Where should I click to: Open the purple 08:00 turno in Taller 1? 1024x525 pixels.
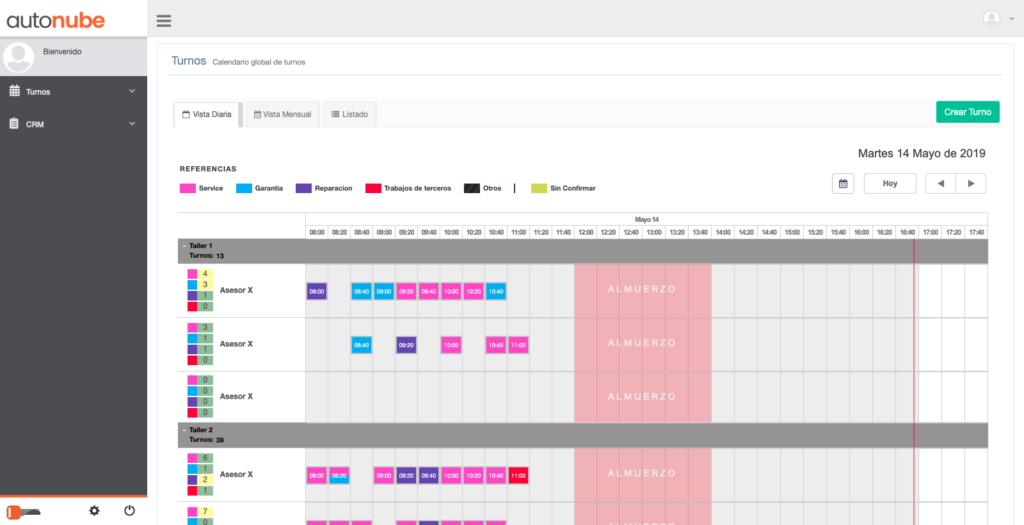317,291
